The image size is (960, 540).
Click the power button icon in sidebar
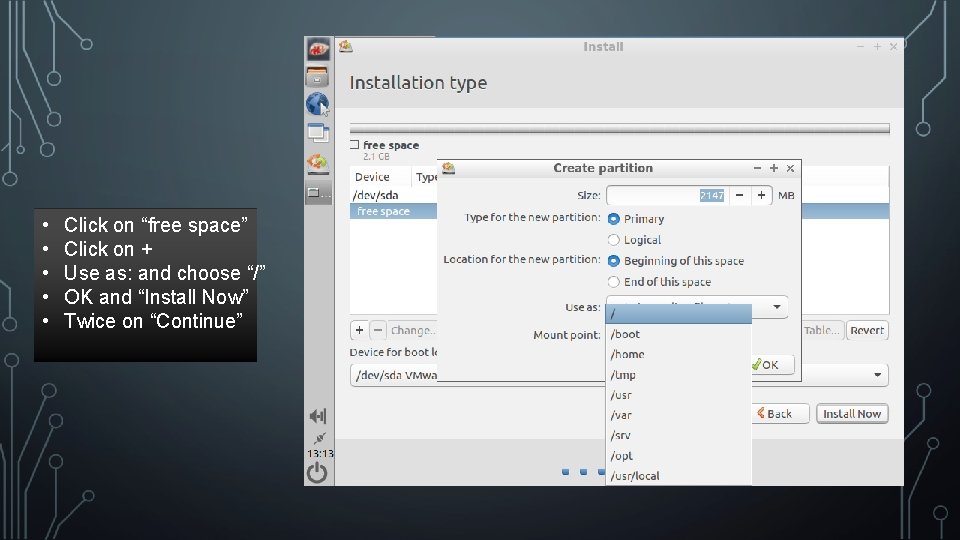(x=317, y=473)
